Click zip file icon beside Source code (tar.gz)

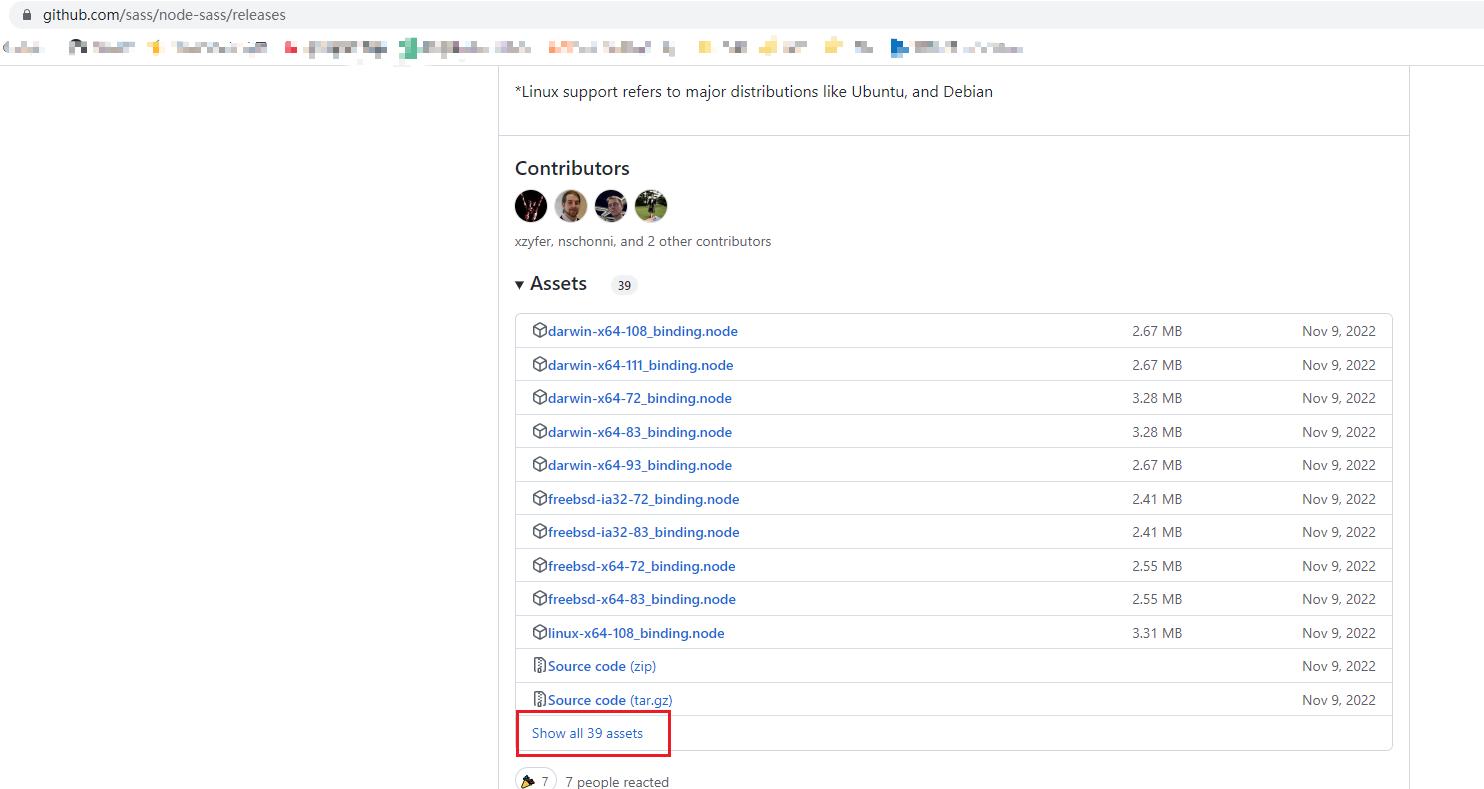point(540,700)
